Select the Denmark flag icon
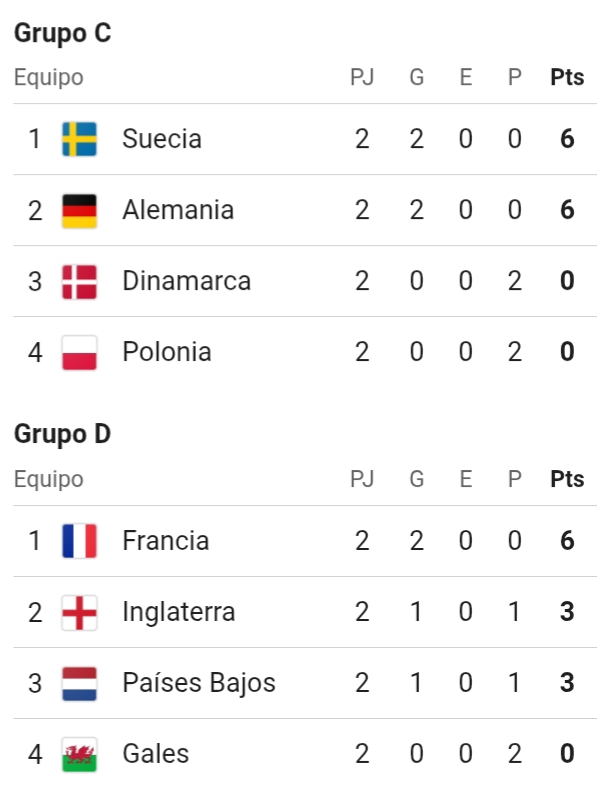The image size is (597, 795). click(x=79, y=281)
